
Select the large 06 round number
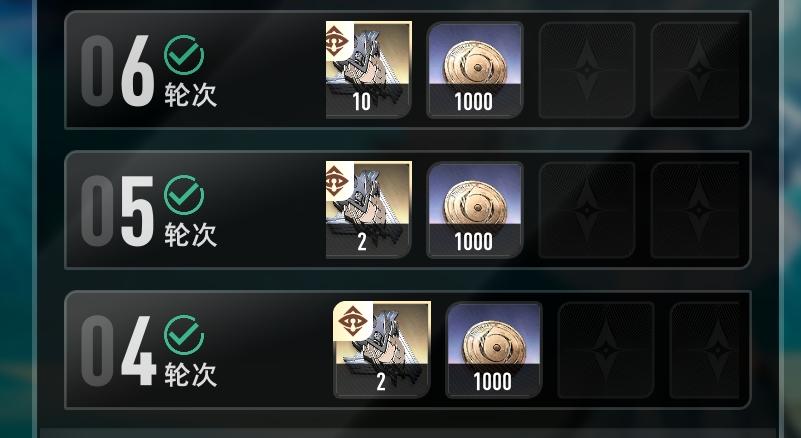tap(117, 71)
